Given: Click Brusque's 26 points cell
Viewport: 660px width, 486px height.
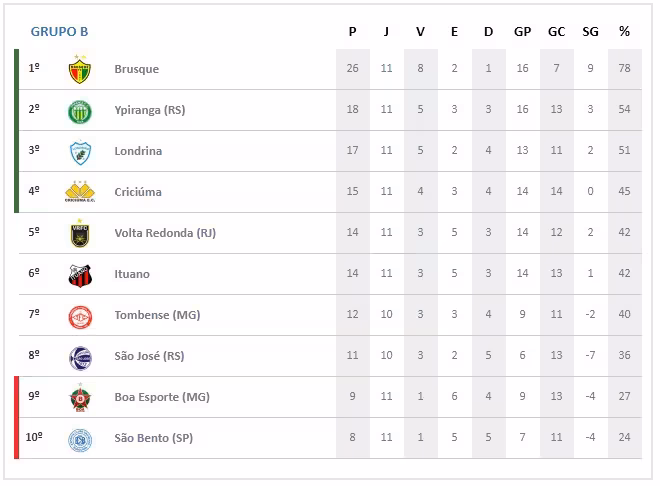Looking at the screenshot, I should [x=352, y=69].
